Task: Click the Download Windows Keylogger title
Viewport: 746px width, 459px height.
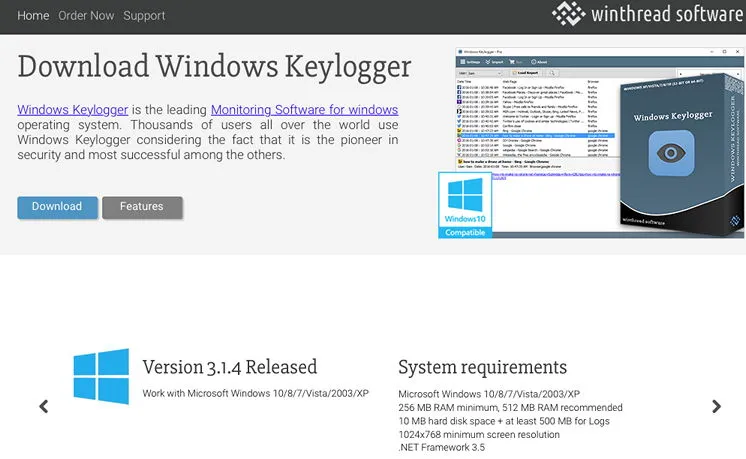Action: [215, 68]
